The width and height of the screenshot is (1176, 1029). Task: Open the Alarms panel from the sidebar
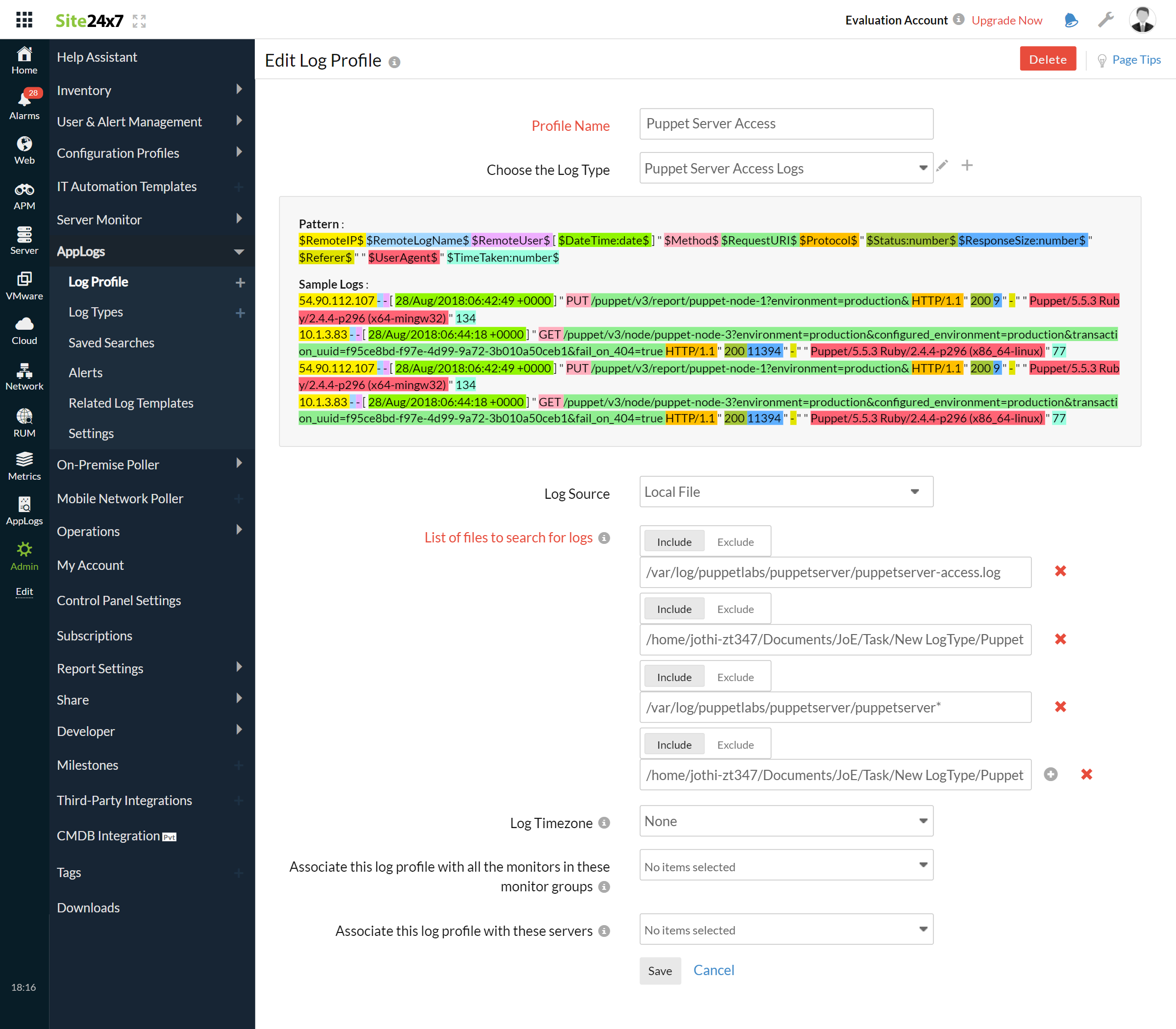point(24,103)
